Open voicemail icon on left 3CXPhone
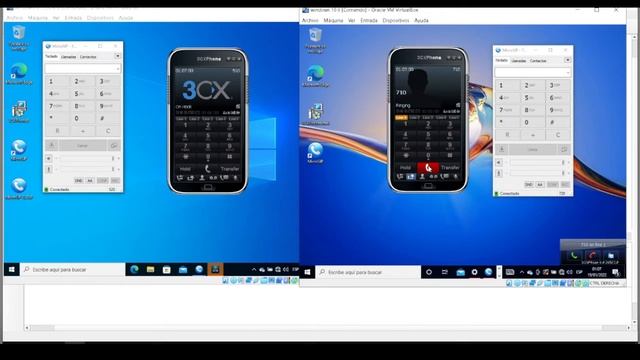The width and height of the screenshot is (640, 360). click(213, 178)
